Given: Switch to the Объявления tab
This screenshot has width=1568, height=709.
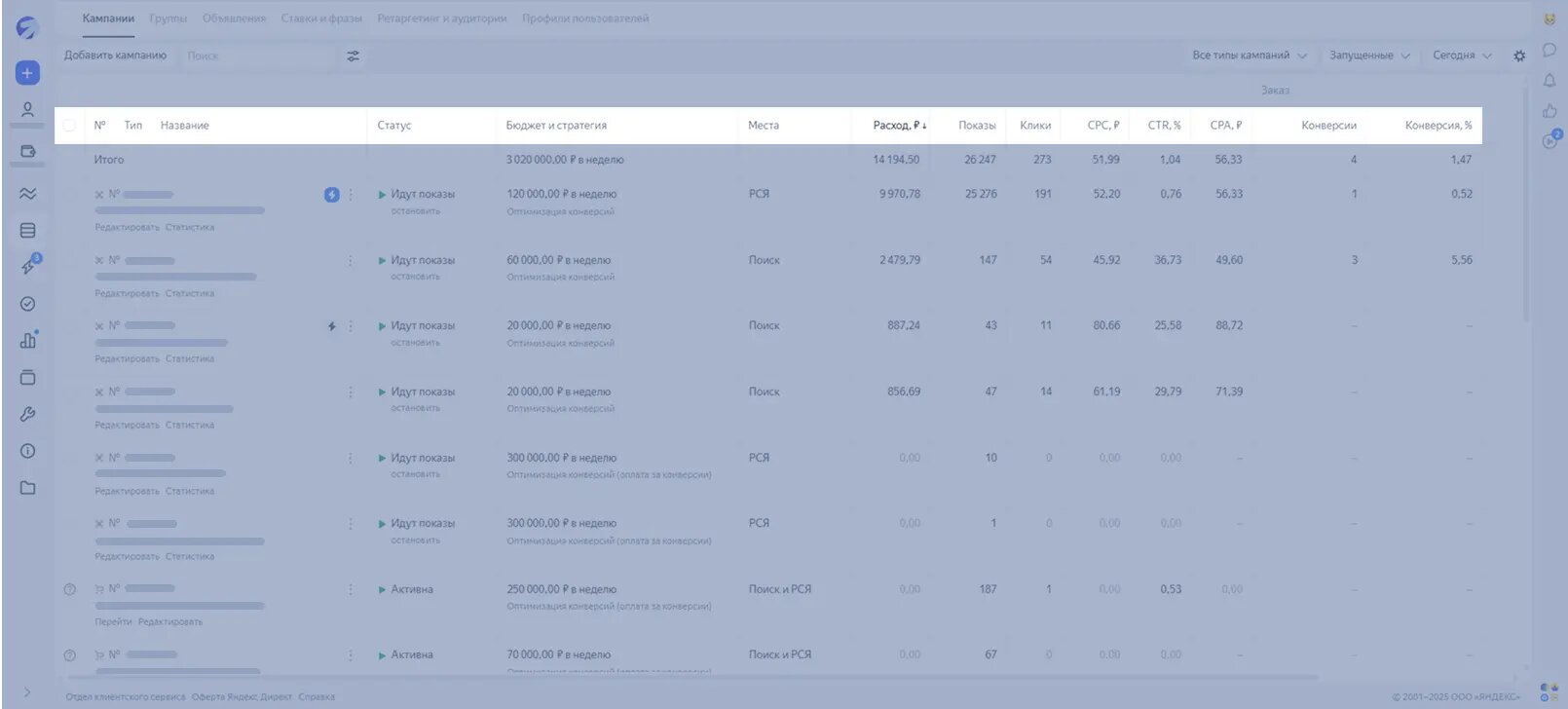Looking at the screenshot, I should tap(234, 19).
